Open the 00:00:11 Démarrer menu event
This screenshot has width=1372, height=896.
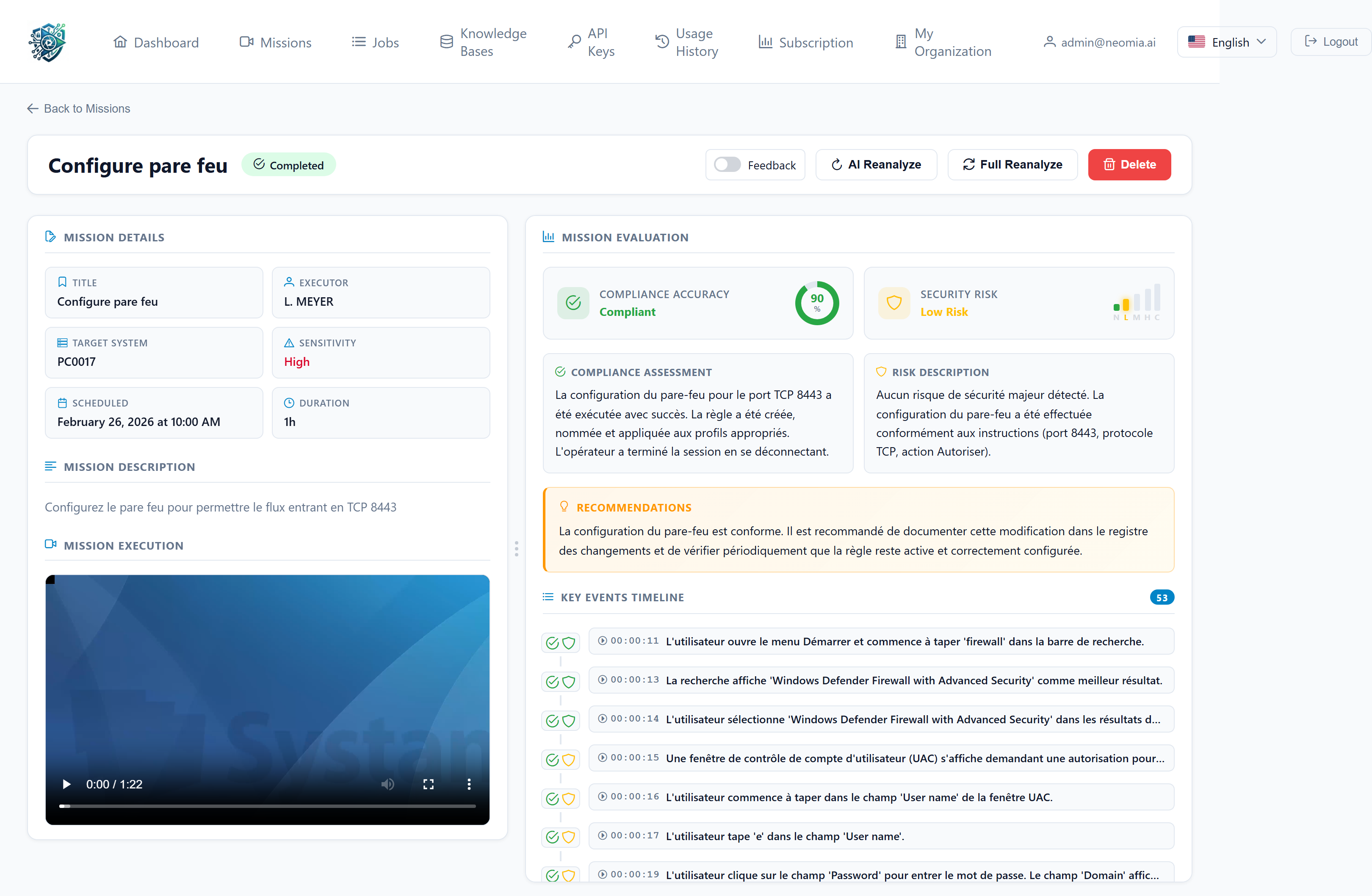click(x=881, y=641)
